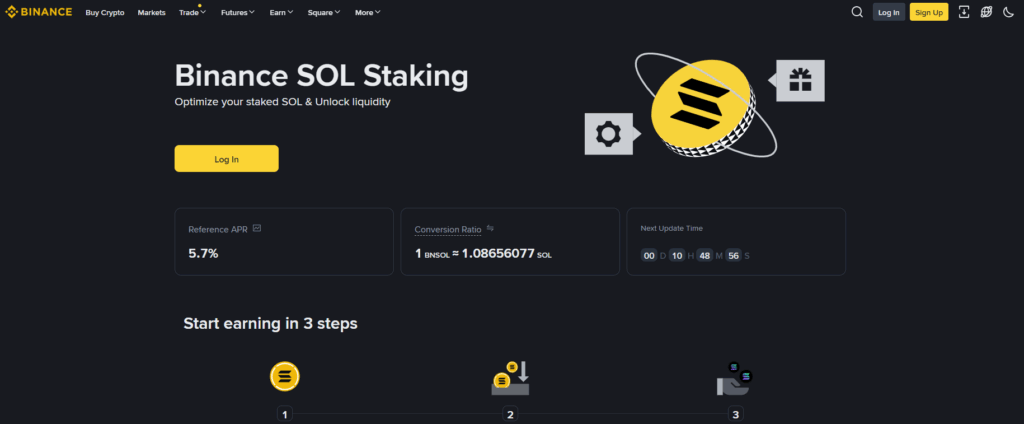Click the step 2 deposit coins icon

pos(510,377)
